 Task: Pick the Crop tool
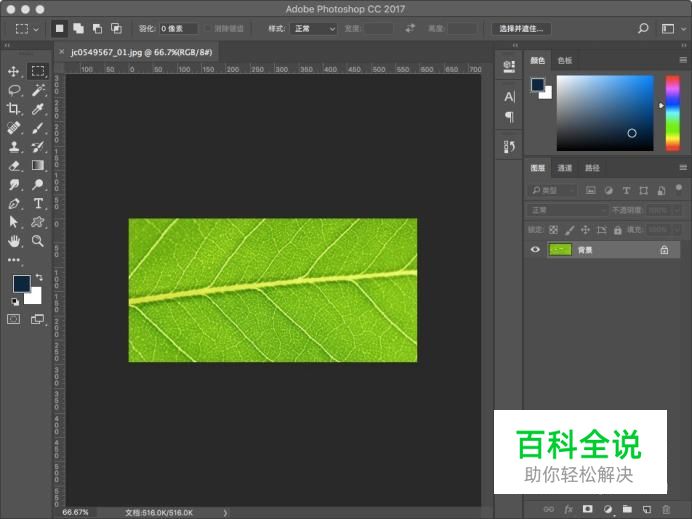point(14,109)
